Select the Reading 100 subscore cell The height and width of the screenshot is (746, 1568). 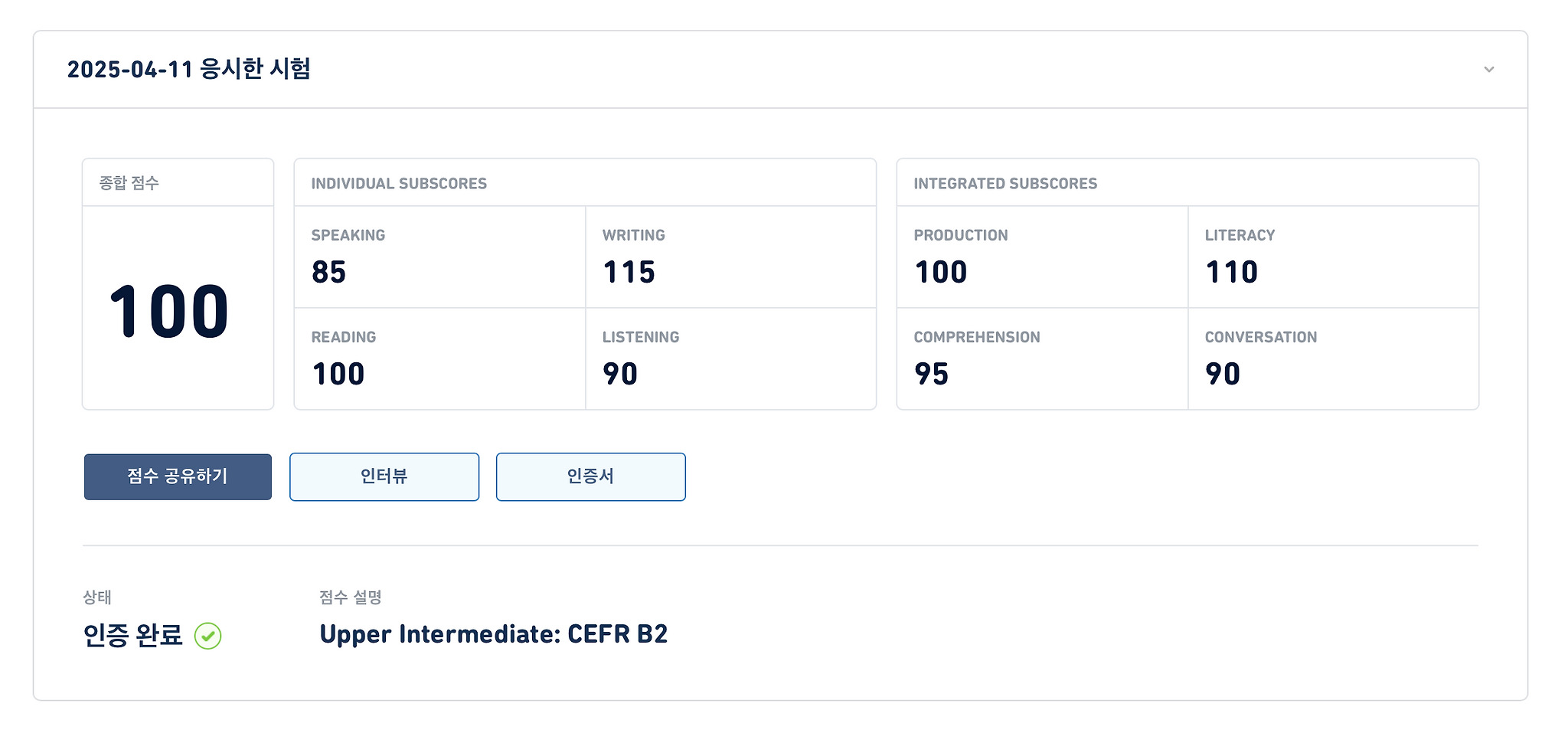440,359
